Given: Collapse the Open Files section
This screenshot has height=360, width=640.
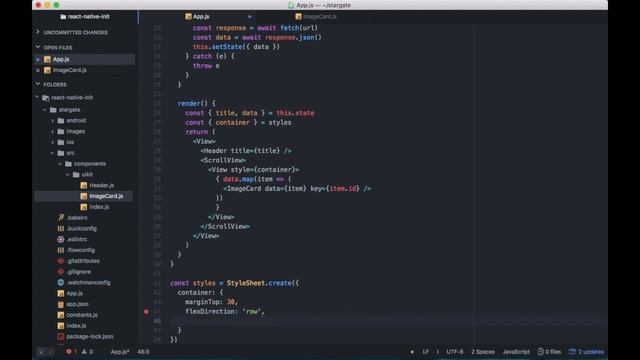Looking at the screenshot, I should coord(38,47).
